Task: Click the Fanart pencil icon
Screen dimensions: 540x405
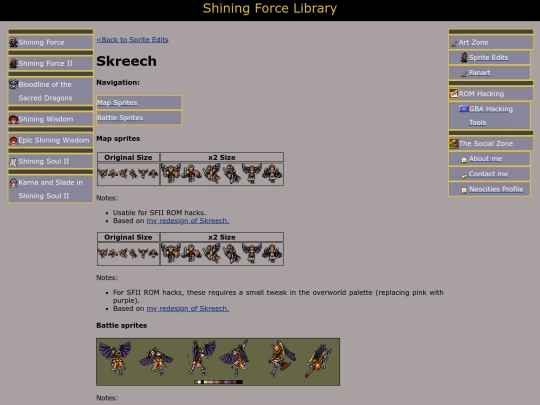Action: 464,73
